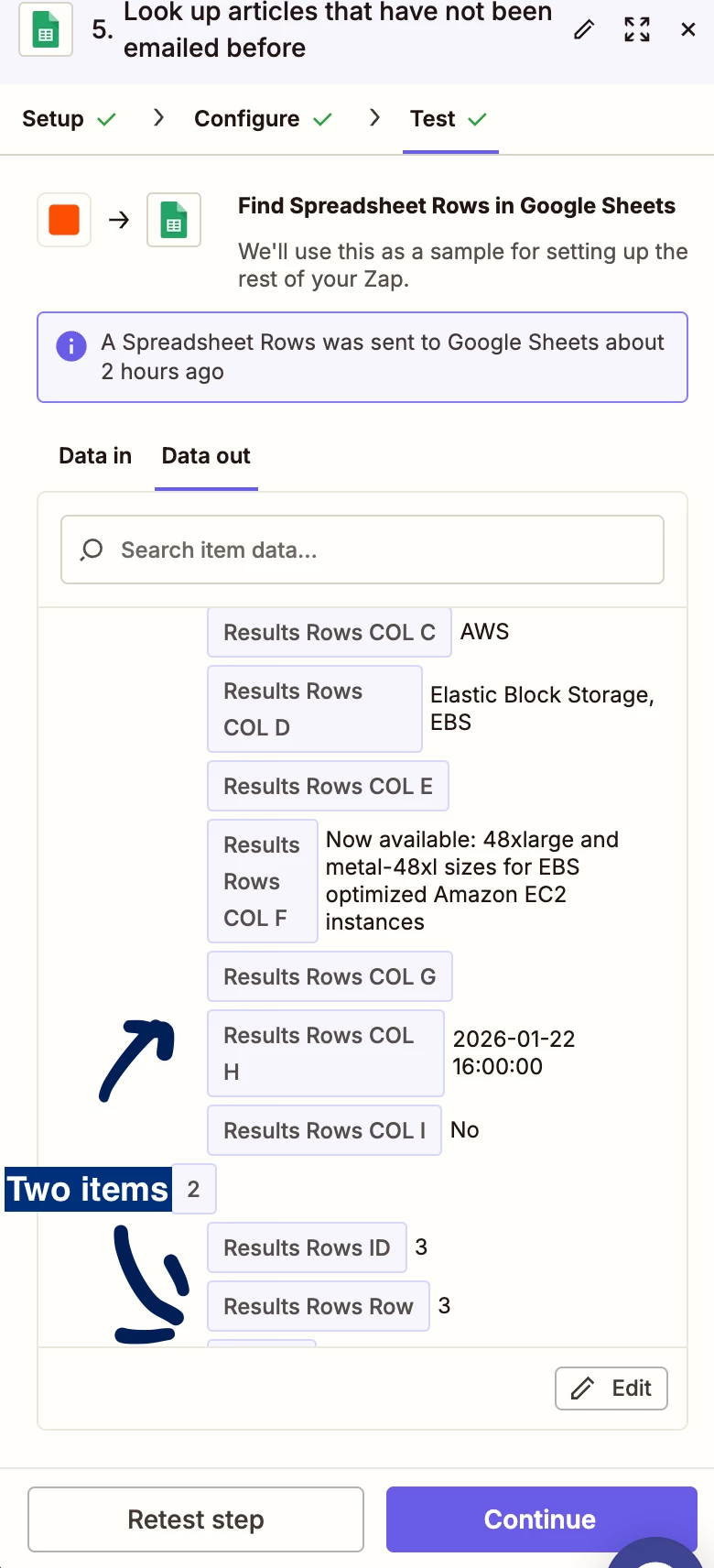Image resolution: width=714 pixels, height=1568 pixels.
Task: Click the Continue button
Action: (x=540, y=1519)
